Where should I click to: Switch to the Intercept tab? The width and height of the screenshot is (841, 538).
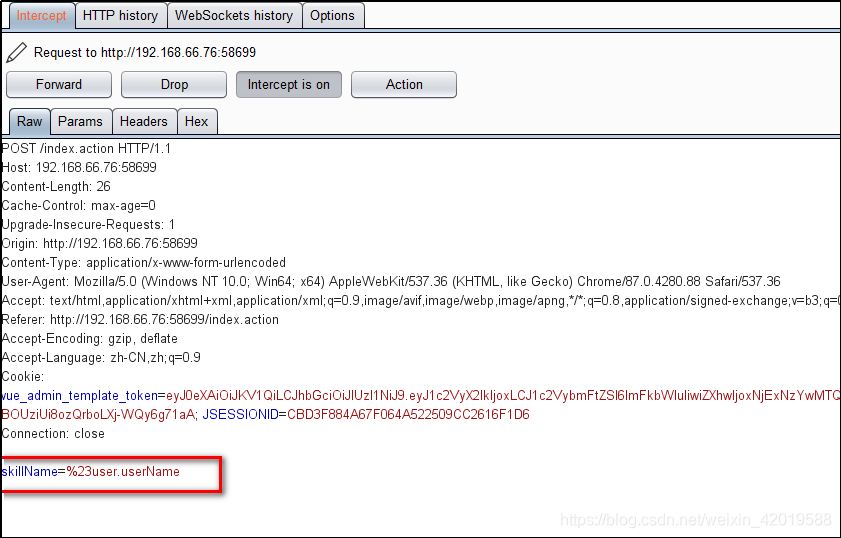click(x=41, y=16)
